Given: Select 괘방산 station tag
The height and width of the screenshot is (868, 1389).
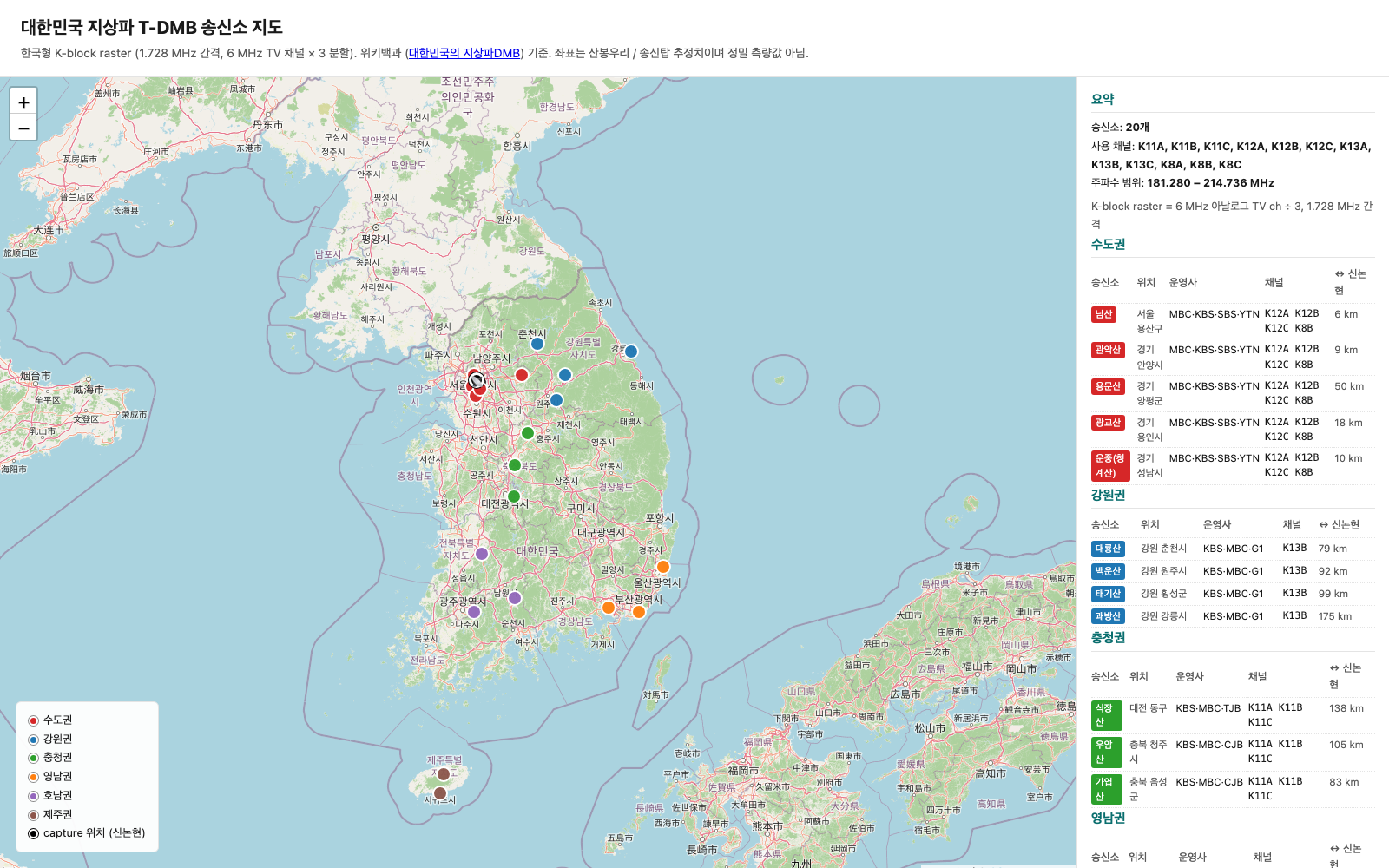Looking at the screenshot, I should point(1108,616).
